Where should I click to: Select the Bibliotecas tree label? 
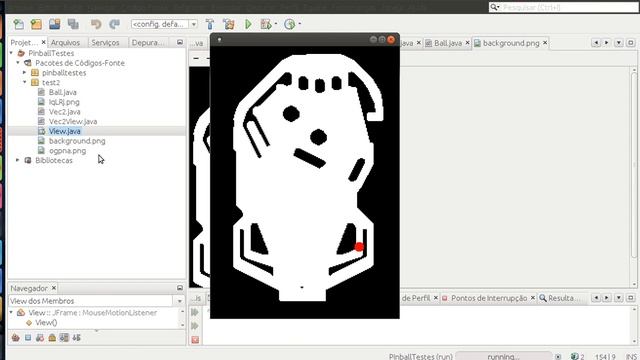[53, 160]
